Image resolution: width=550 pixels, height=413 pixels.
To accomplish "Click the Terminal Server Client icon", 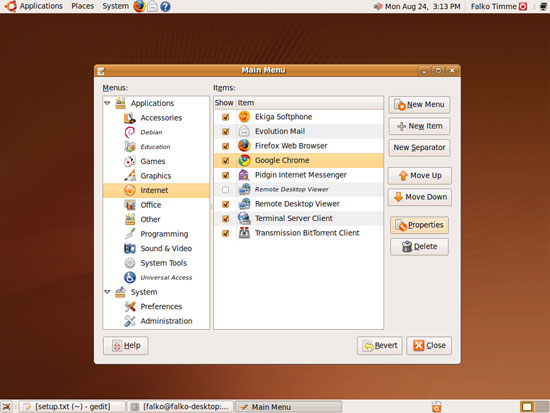I will [244, 218].
